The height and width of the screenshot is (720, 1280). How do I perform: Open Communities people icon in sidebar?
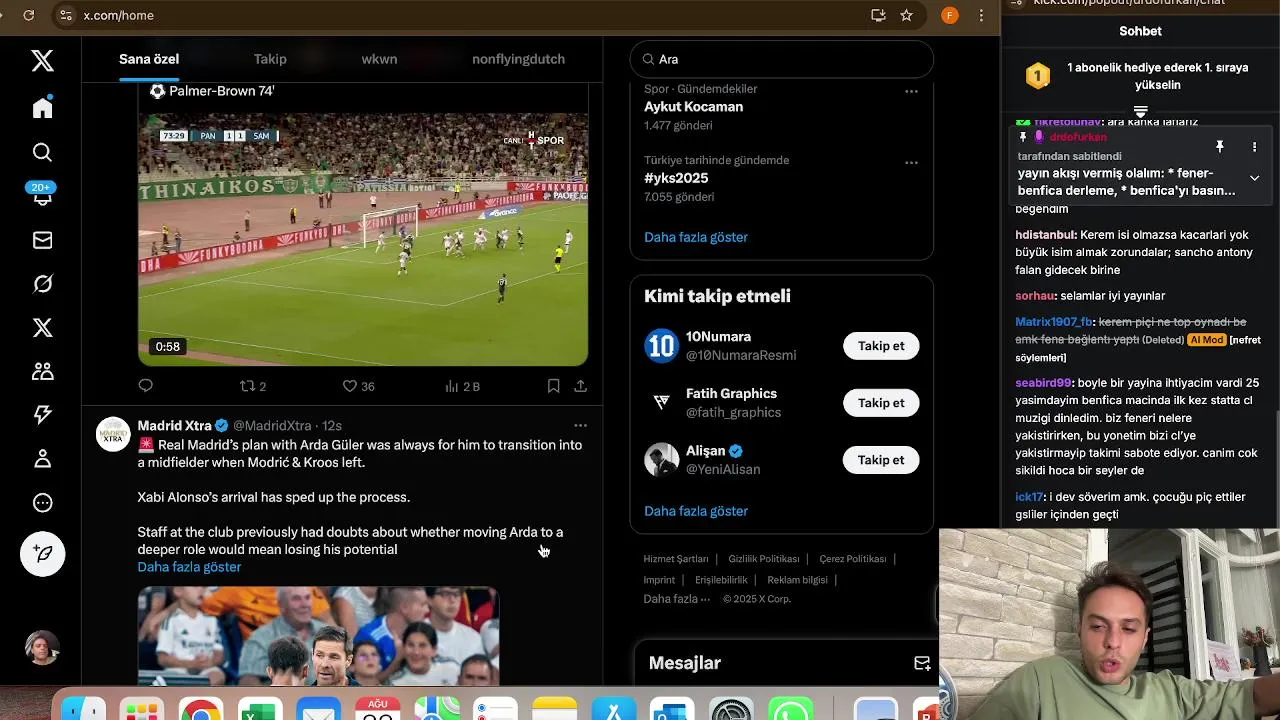(x=42, y=371)
